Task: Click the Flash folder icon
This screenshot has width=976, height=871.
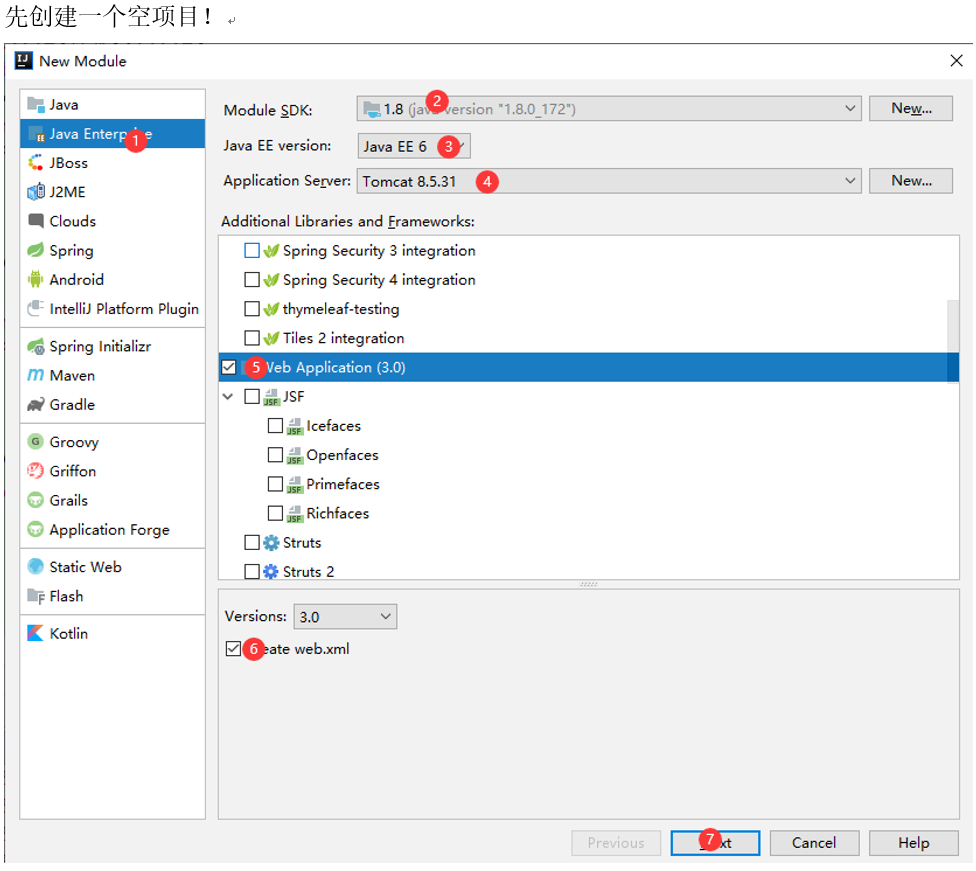Action: [x=35, y=596]
